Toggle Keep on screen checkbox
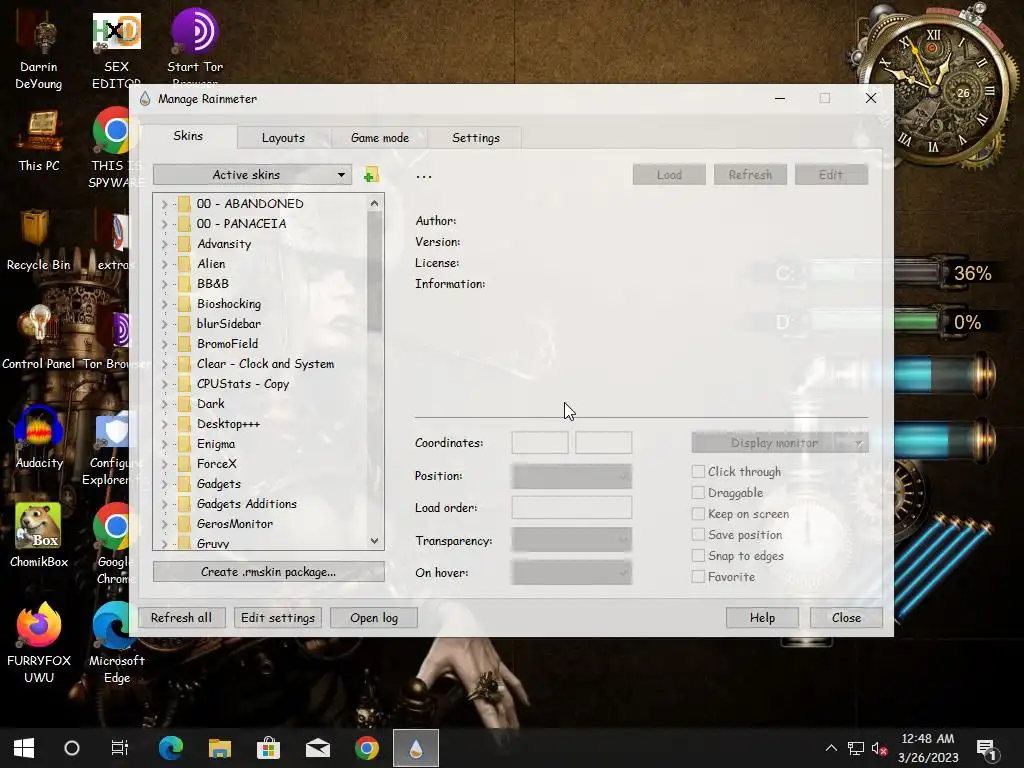 coord(698,514)
